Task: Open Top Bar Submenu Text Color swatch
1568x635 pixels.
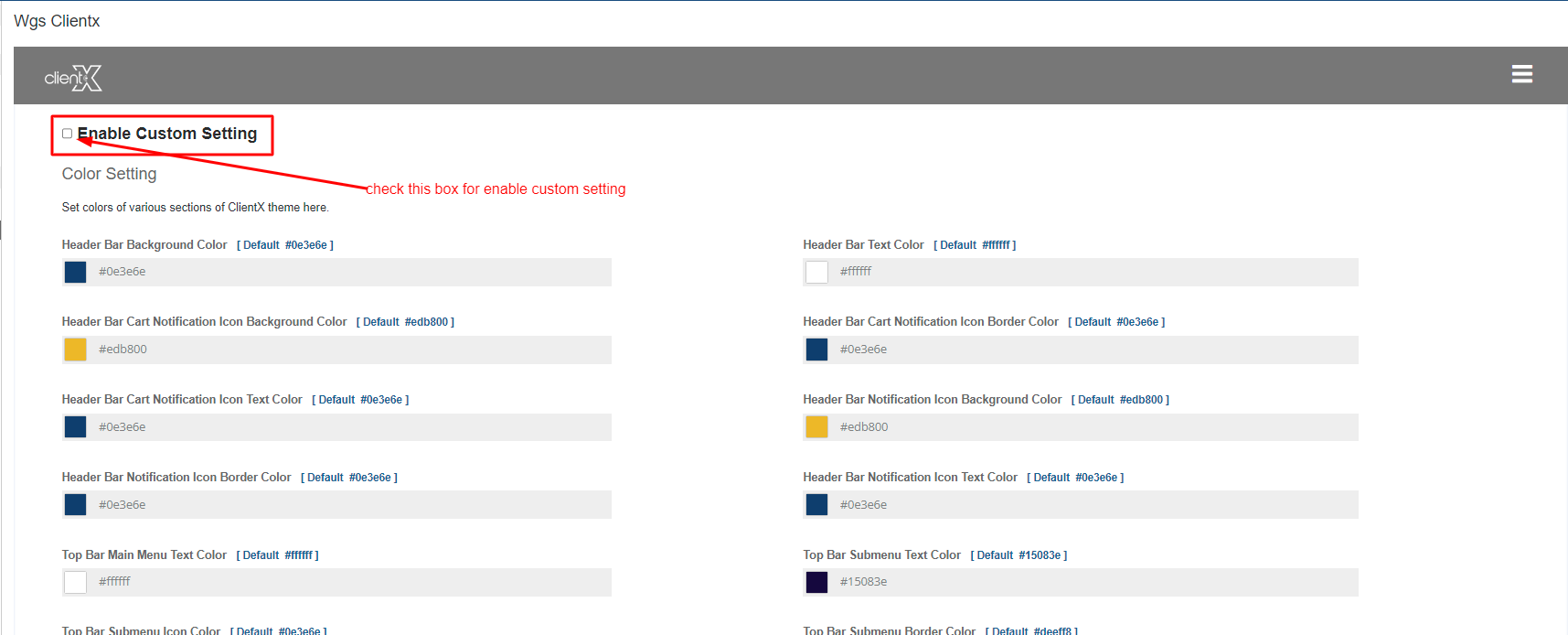Action: pyautogui.click(x=816, y=582)
